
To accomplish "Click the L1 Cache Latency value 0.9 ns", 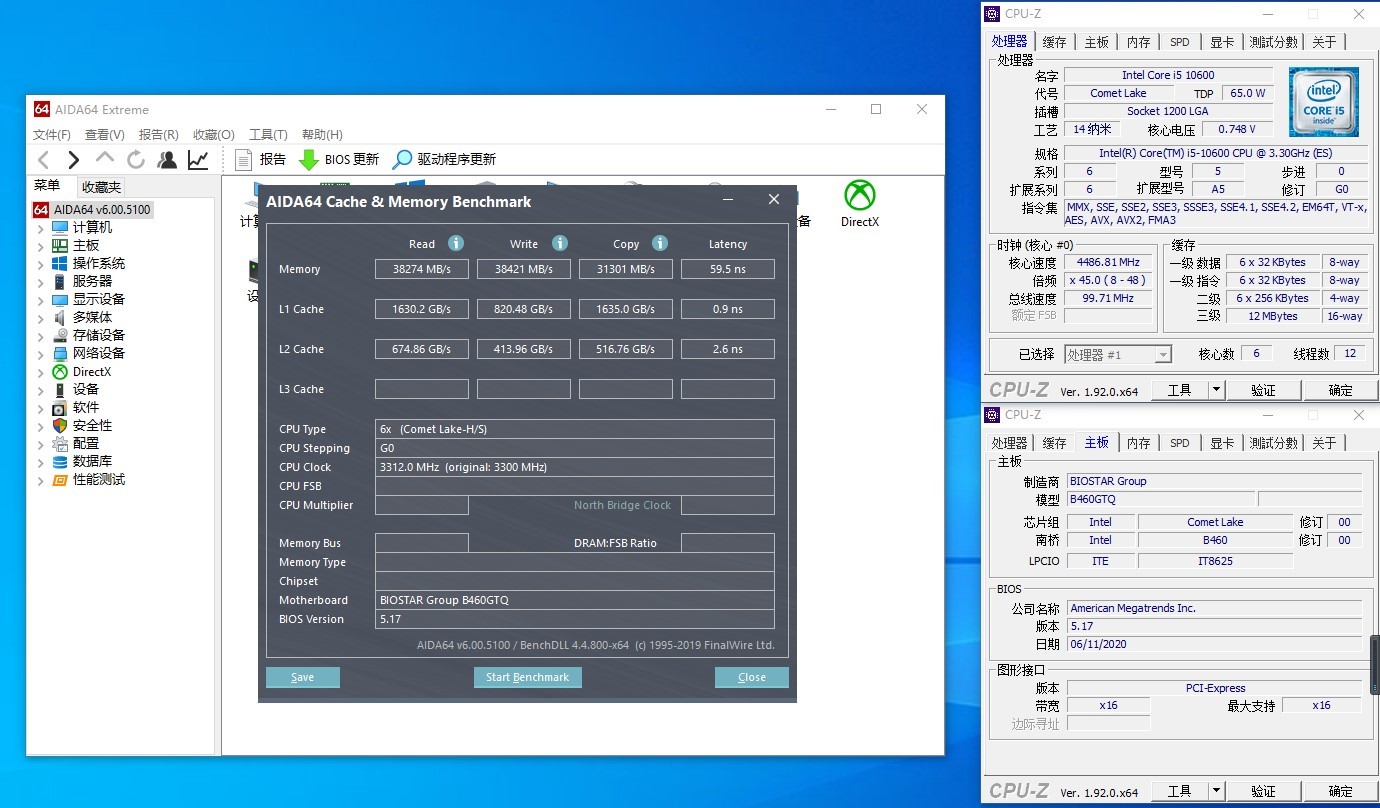I will [x=728, y=309].
